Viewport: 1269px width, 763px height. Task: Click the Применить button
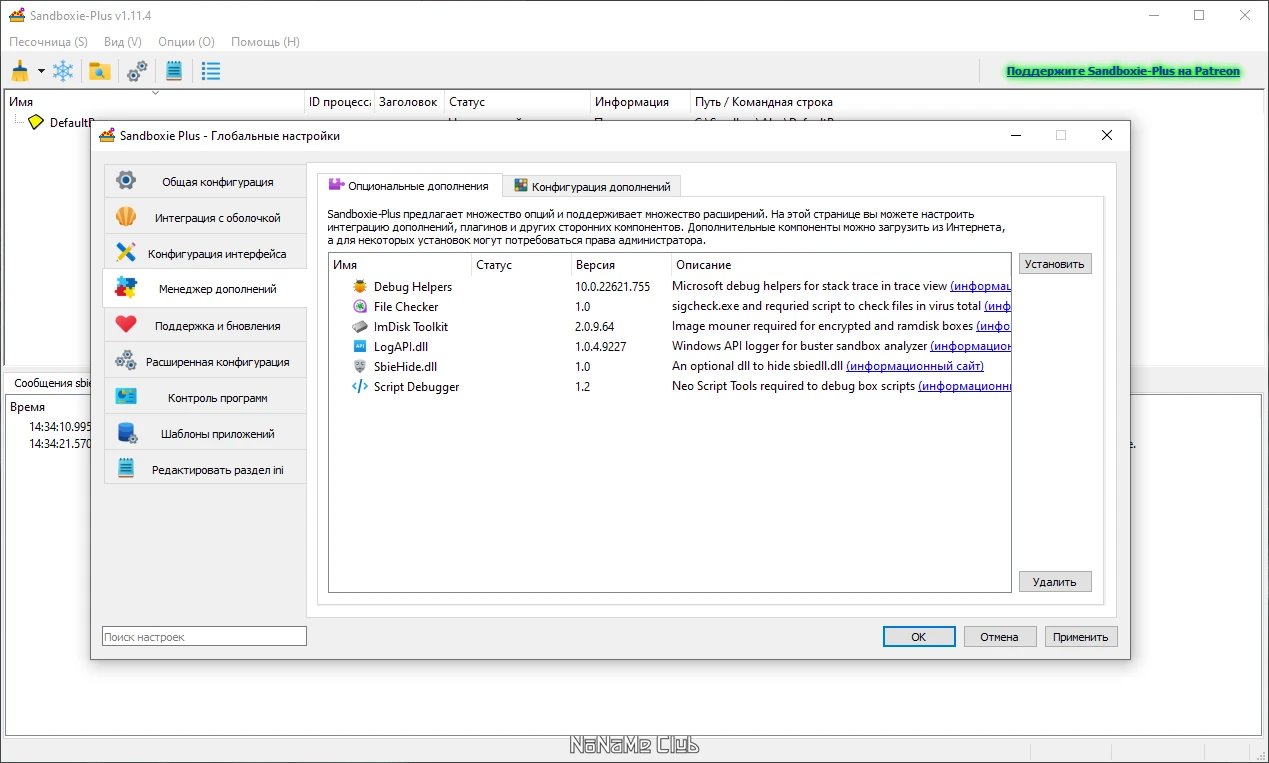tap(1081, 636)
